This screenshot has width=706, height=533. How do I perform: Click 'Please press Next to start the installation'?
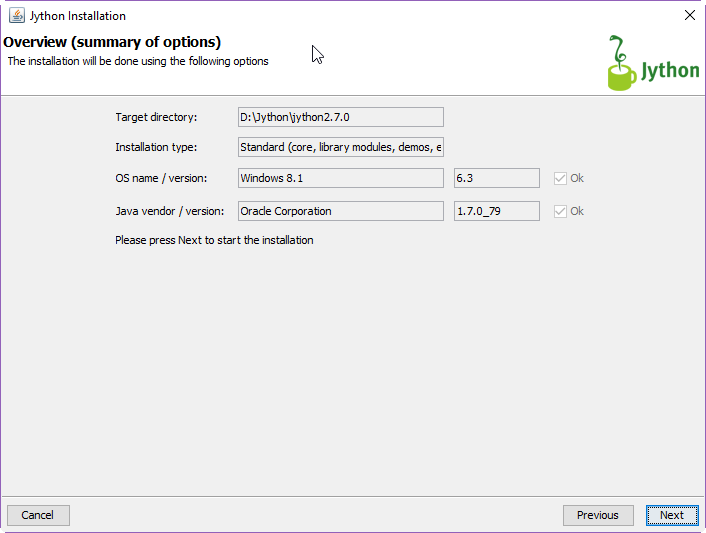[214, 240]
